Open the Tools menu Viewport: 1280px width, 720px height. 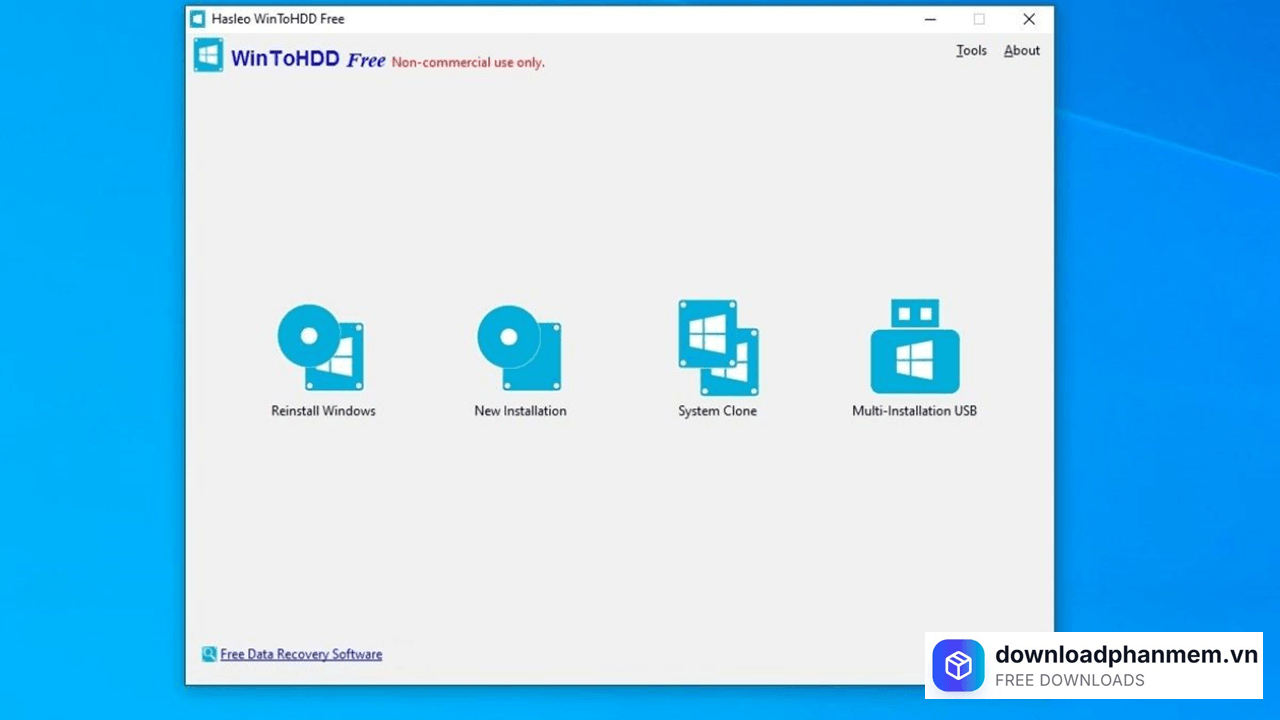[970, 50]
